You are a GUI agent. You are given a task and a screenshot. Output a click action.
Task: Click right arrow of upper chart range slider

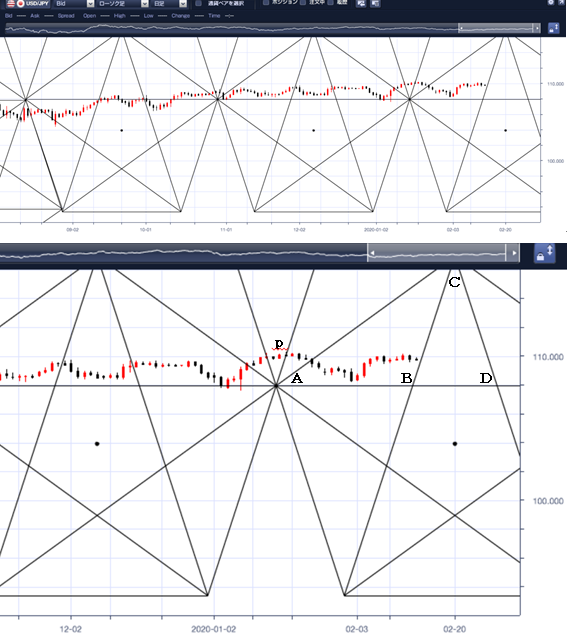pyautogui.click(x=537, y=28)
